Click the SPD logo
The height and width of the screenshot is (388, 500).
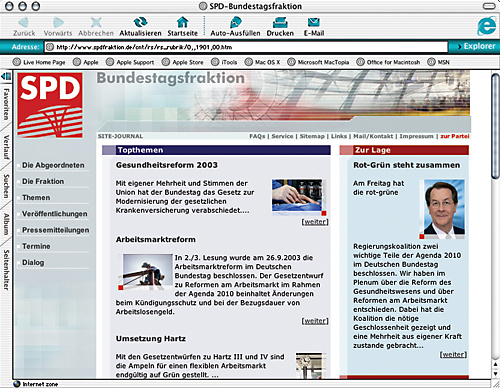pyautogui.click(x=50, y=105)
